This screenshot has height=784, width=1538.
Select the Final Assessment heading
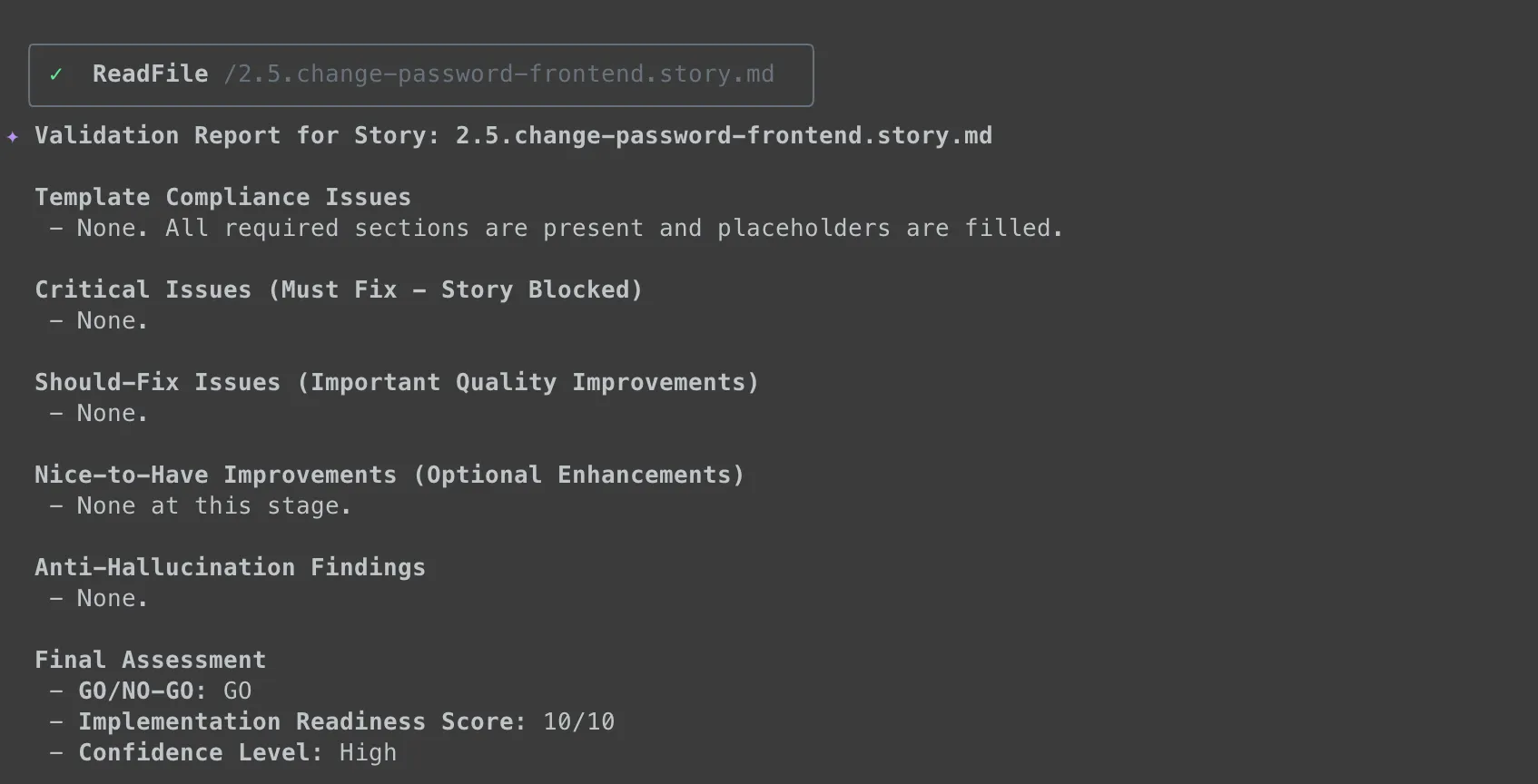click(x=150, y=661)
